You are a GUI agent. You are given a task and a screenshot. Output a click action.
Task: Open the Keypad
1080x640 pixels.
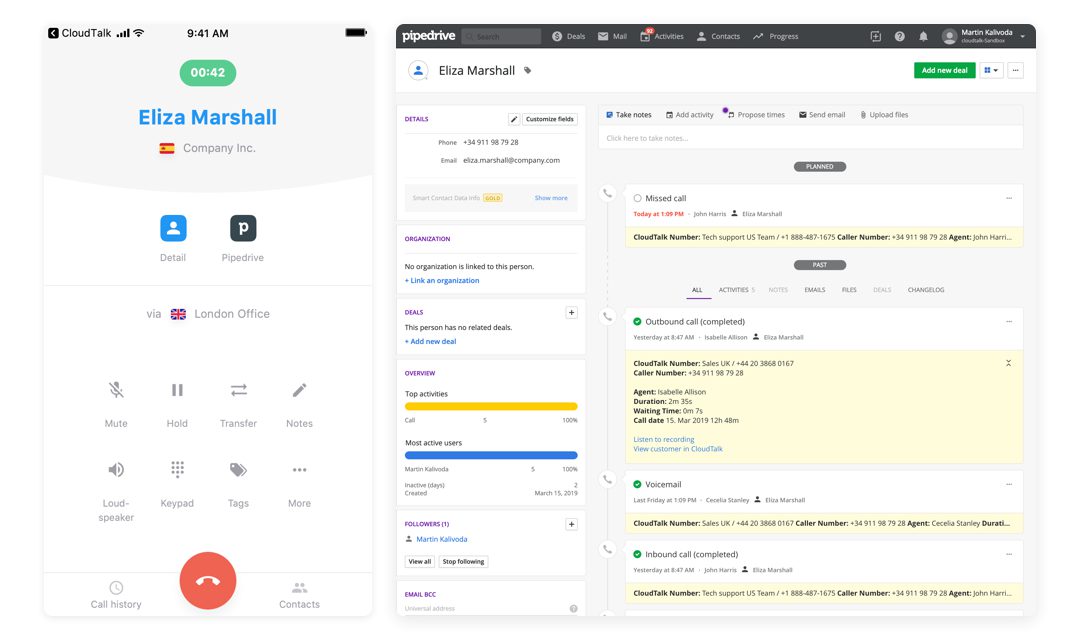point(177,470)
